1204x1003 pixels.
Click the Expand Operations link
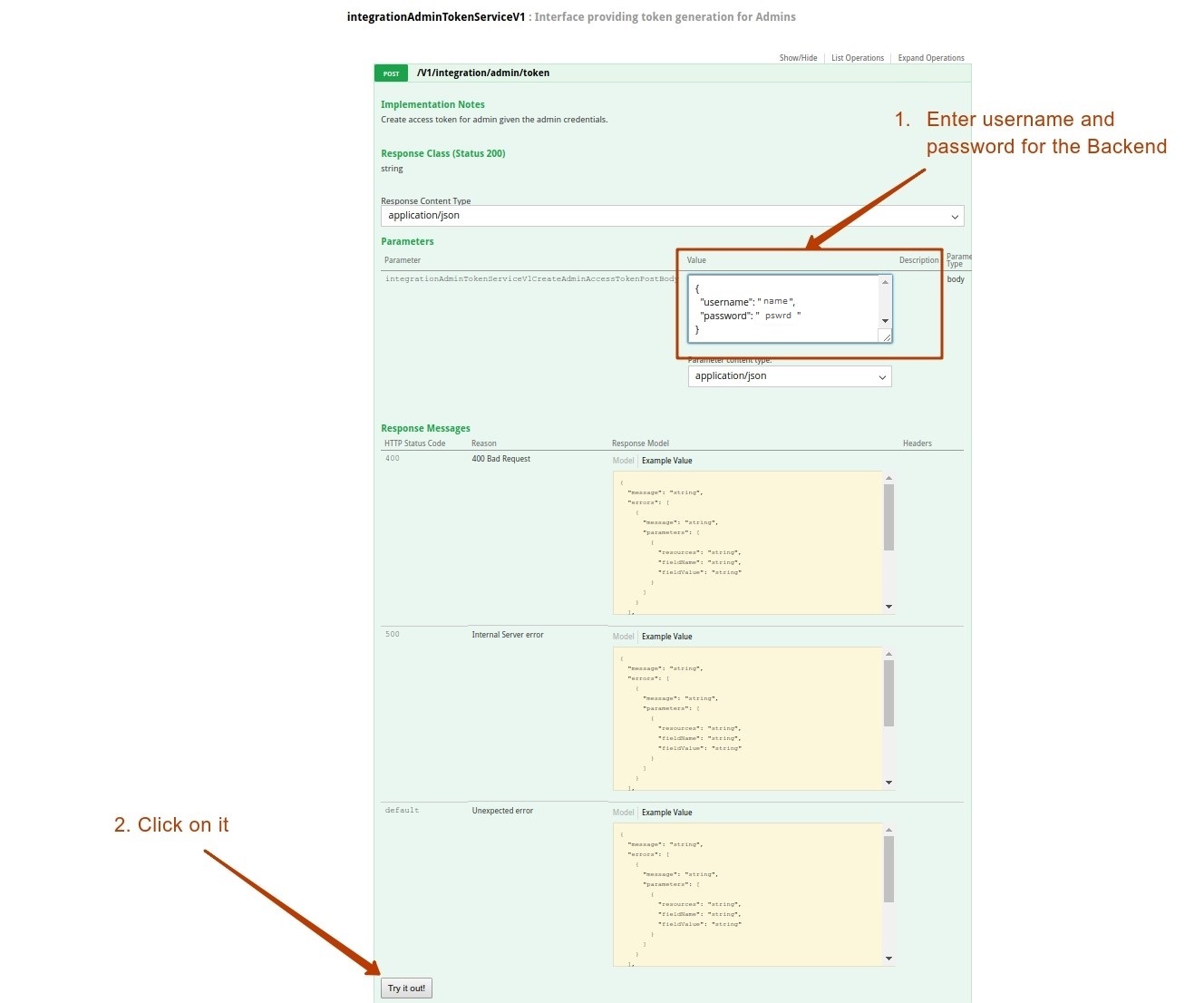[930, 58]
